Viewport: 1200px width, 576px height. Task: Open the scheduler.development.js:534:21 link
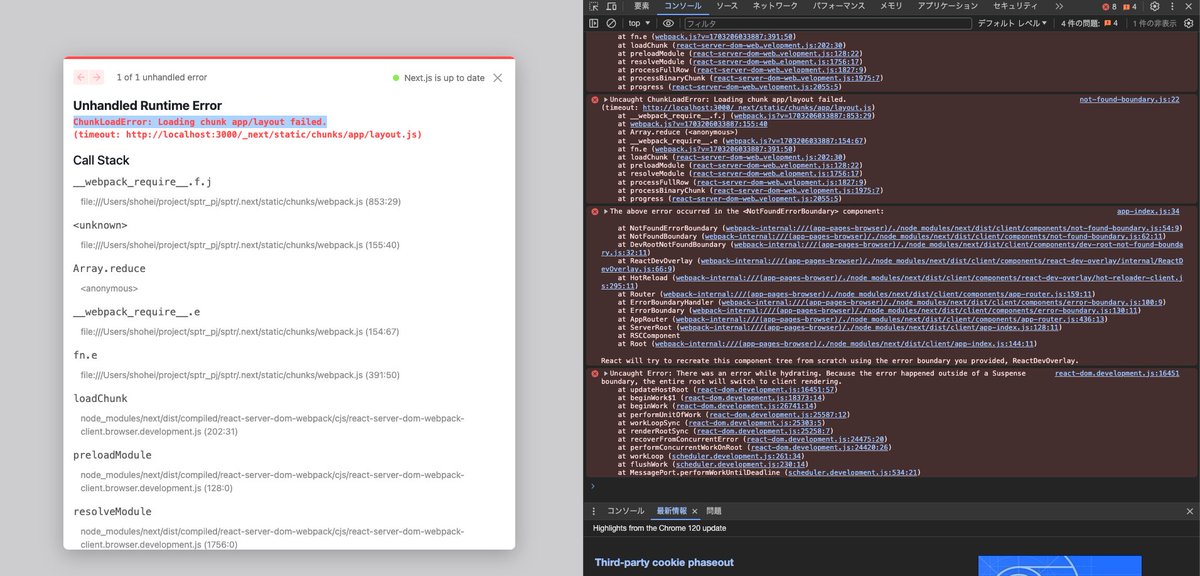click(x=852, y=472)
